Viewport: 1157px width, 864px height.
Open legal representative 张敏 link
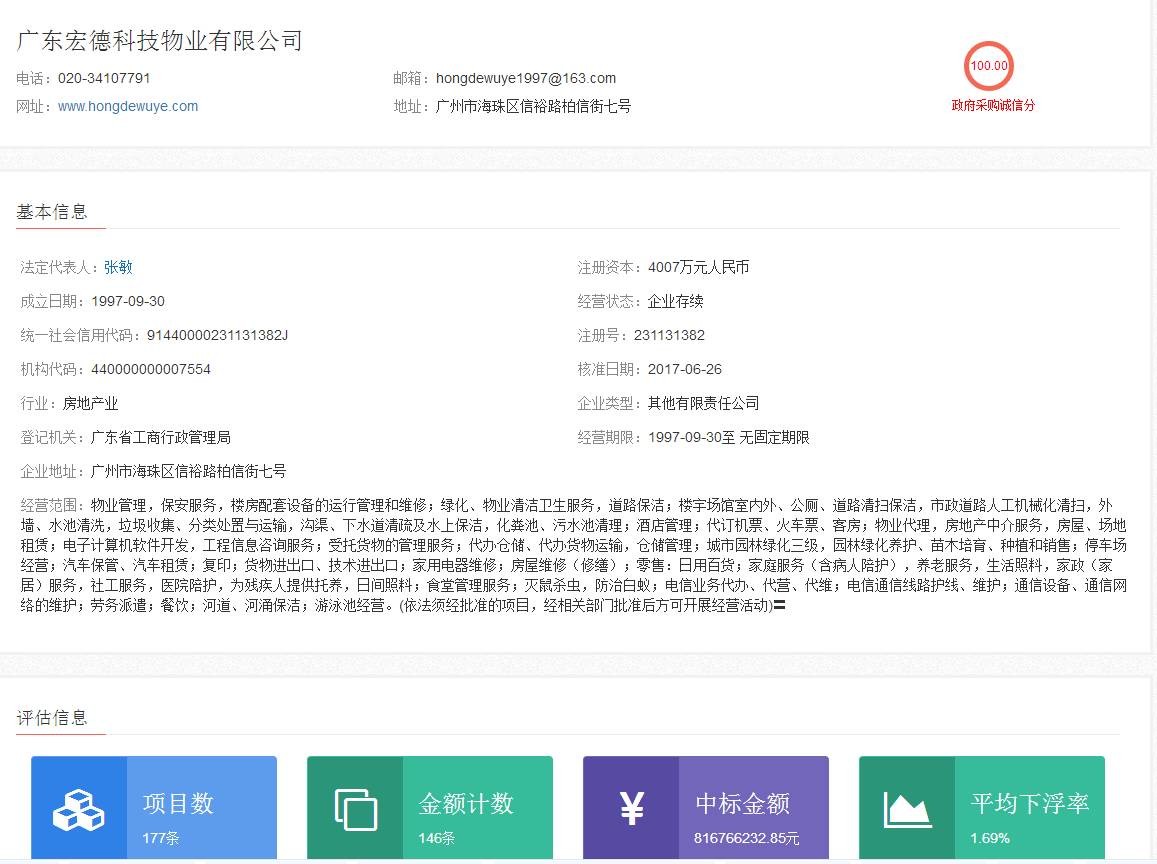coord(118,267)
